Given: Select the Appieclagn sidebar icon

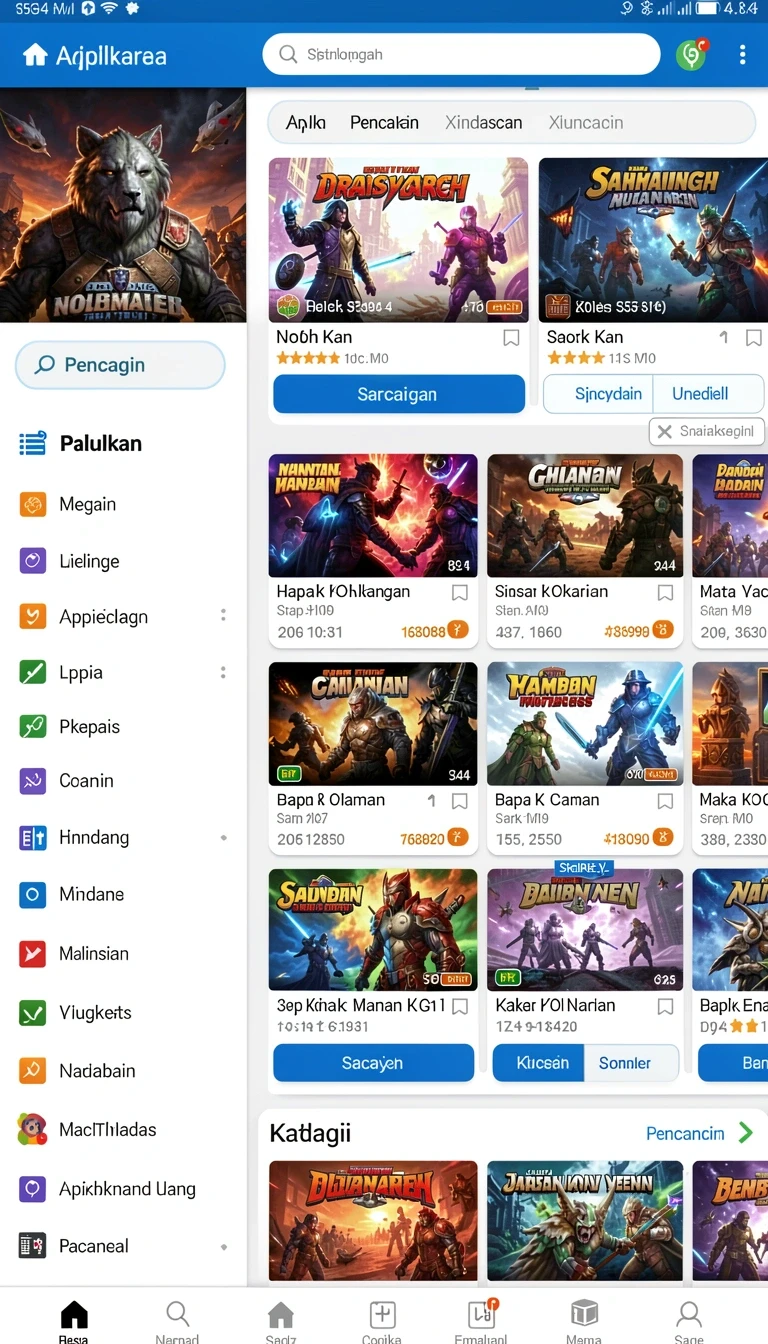Looking at the screenshot, I should click(x=33, y=616).
